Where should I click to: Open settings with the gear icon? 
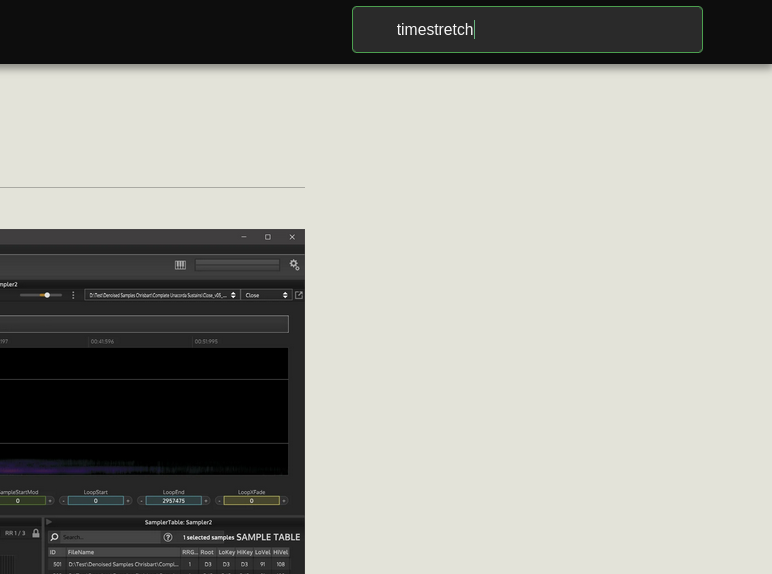[294, 265]
